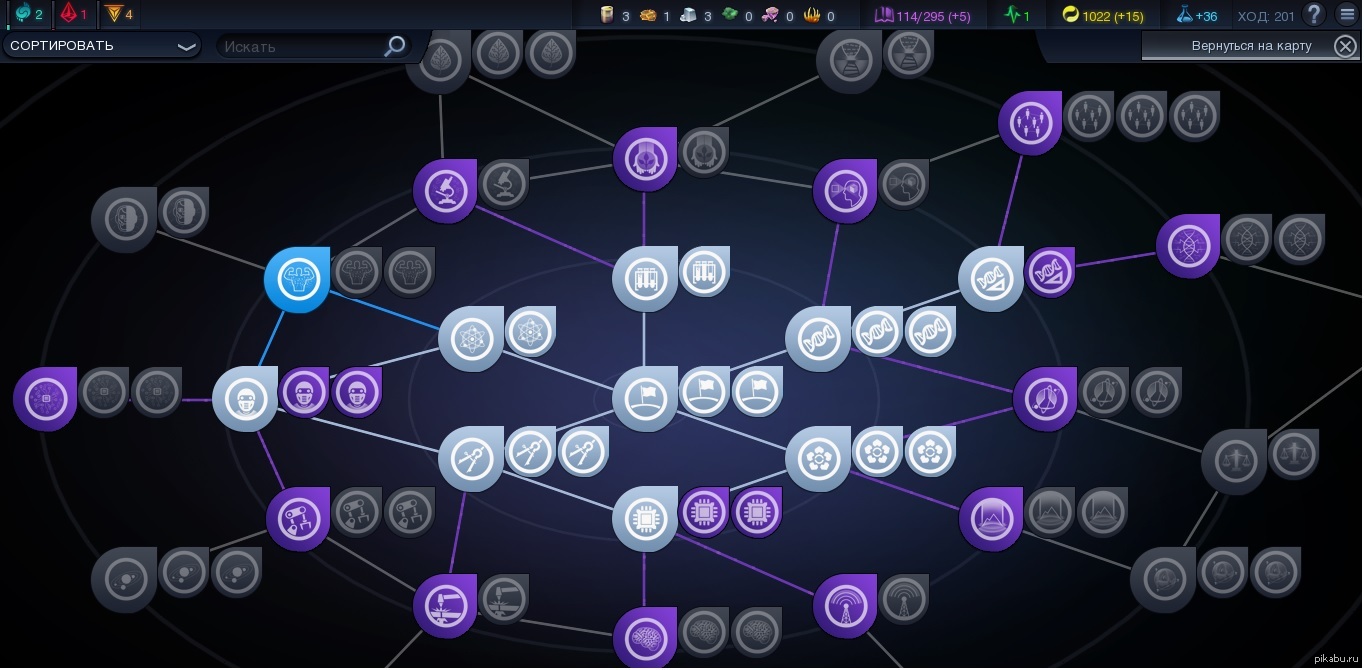Select the central flag dome tech node
1364x670 pixels.
coord(645,398)
